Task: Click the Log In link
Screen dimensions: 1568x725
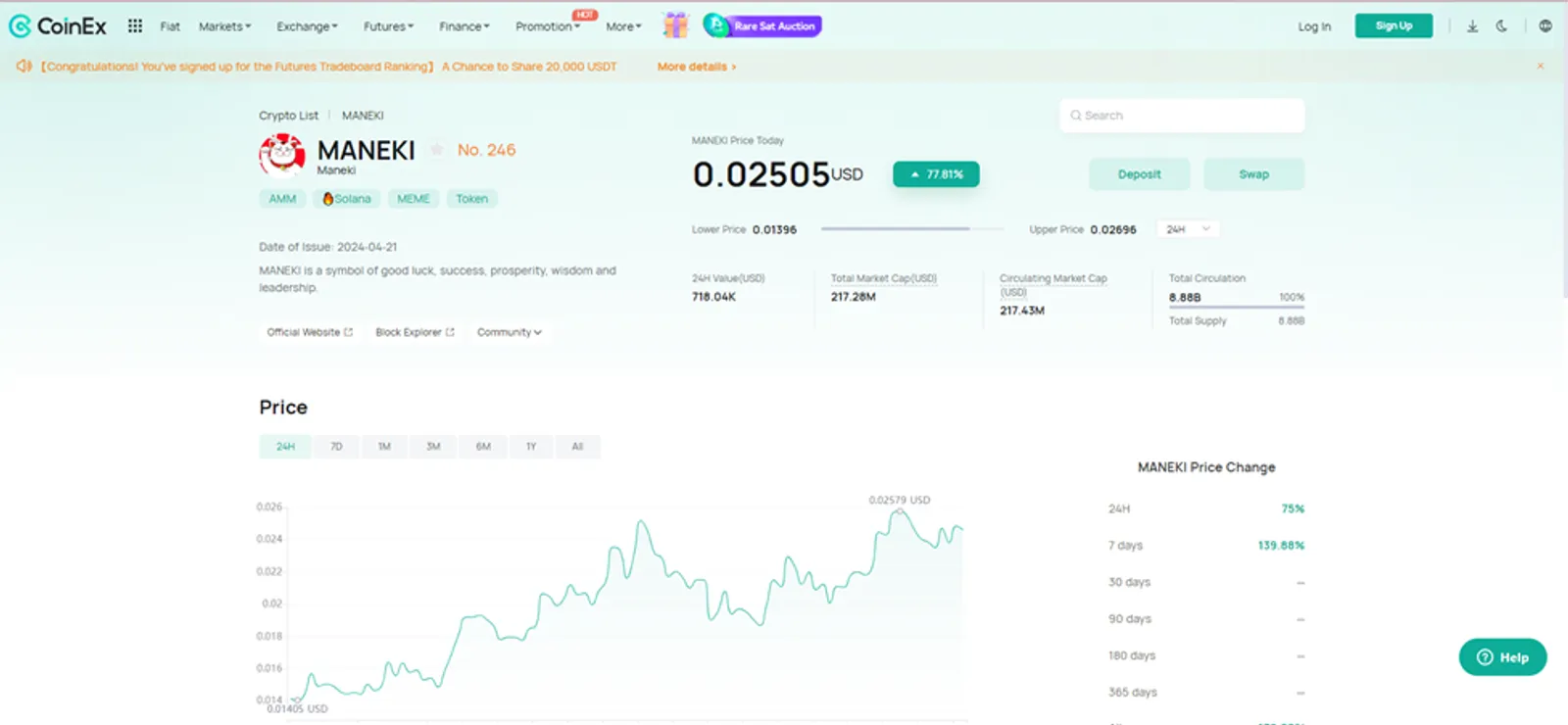Action: point(1314,26)
